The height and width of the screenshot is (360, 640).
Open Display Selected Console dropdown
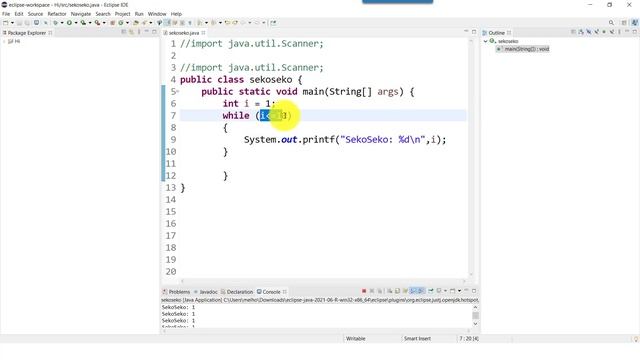pyautogui.click(x=445, y=291)
